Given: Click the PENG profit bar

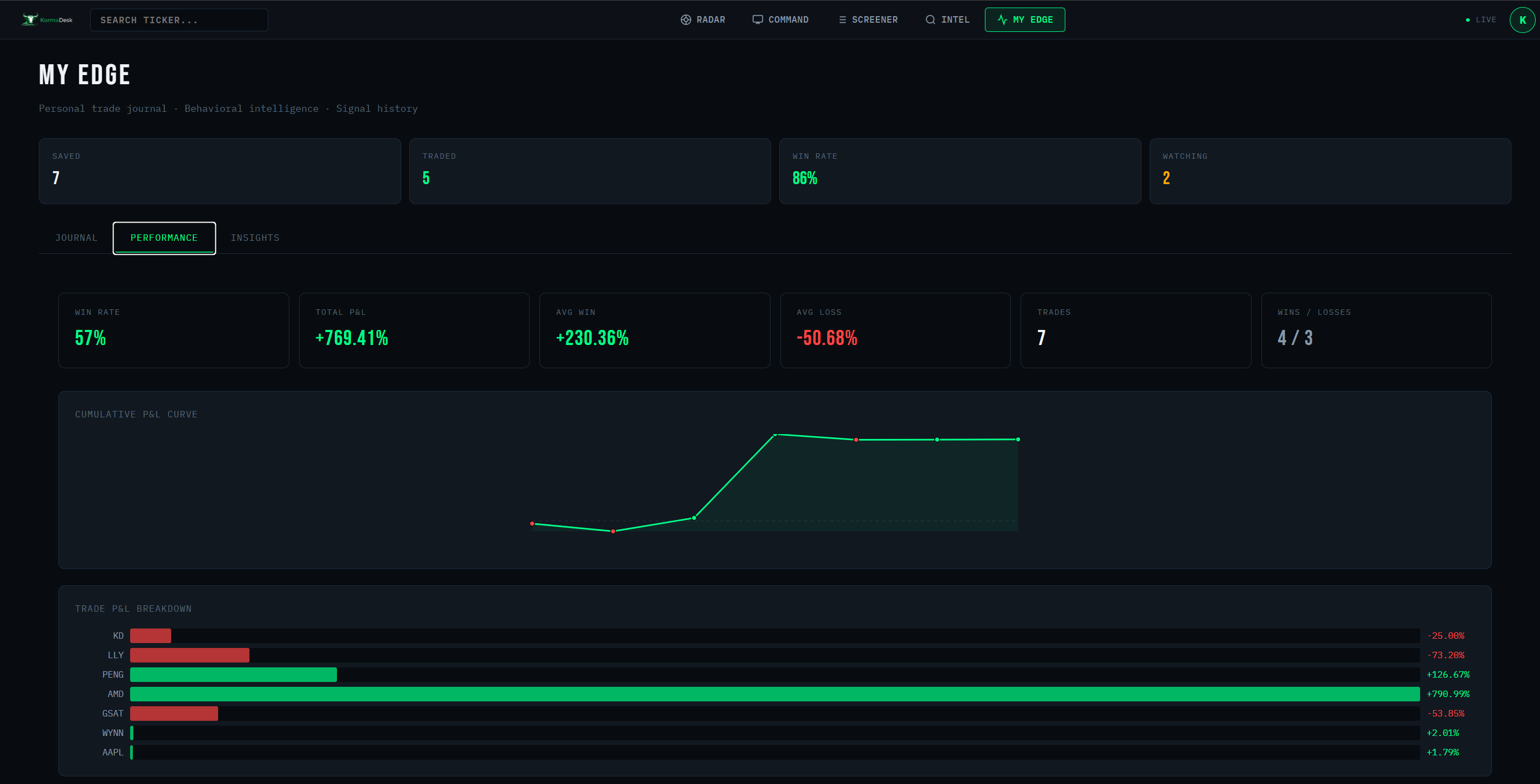Looking at the screenshot, I should pos(233,674).
